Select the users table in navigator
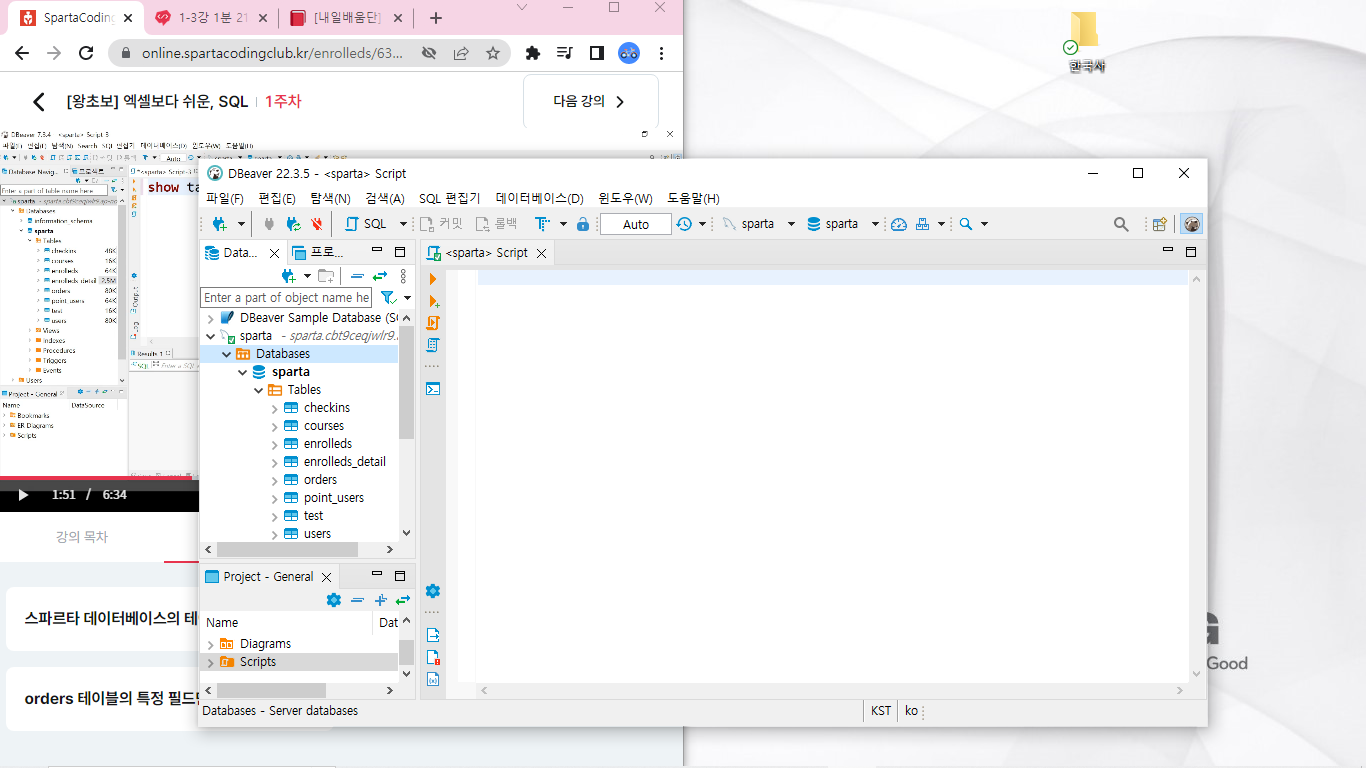The height and width of the screenshot is (768, 1366). coord(317,534)
